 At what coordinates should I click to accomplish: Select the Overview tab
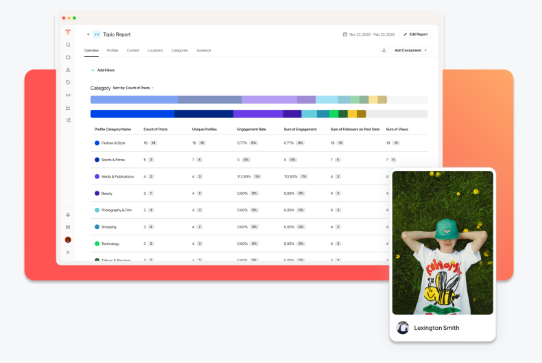pos(91,50)
